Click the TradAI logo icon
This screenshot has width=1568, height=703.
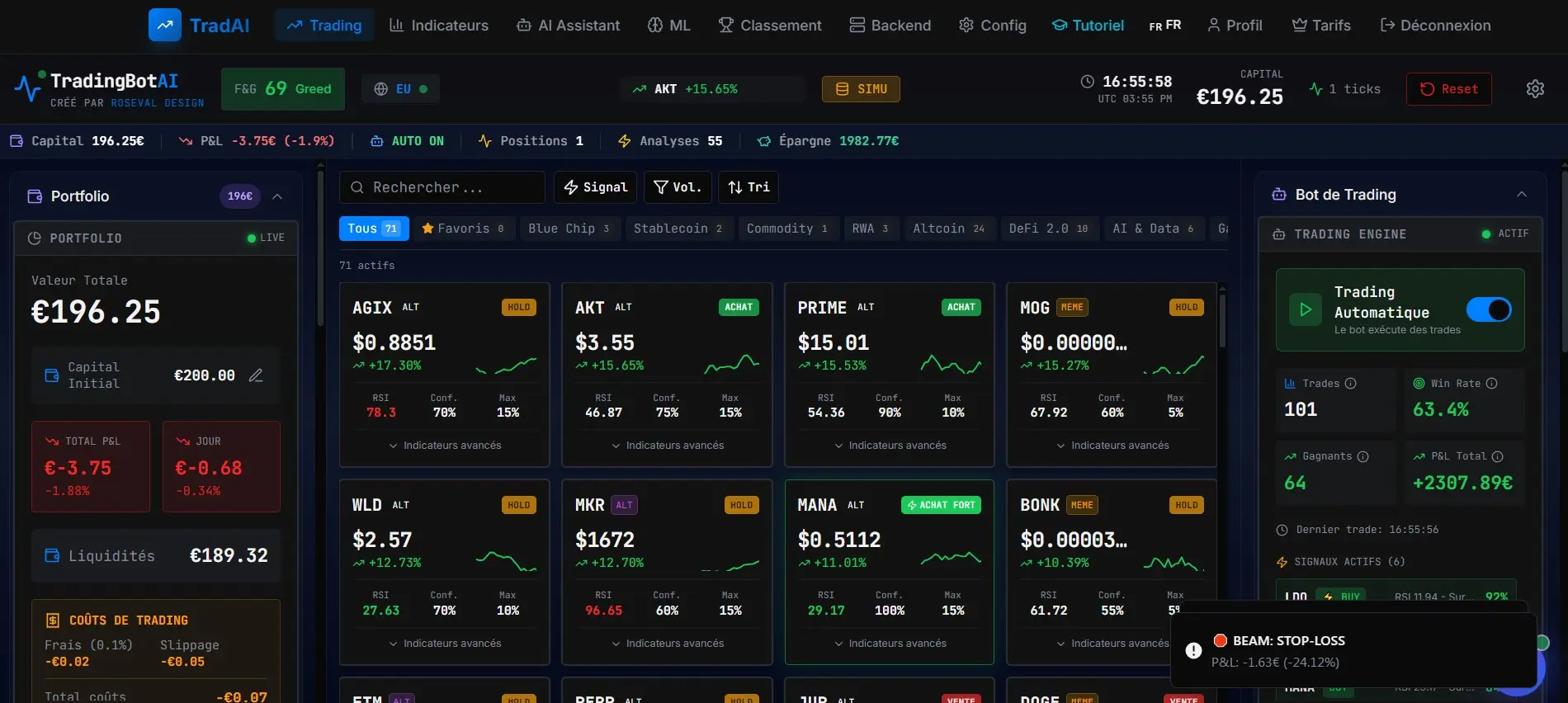pyautogui.click(x=165, y=25)
